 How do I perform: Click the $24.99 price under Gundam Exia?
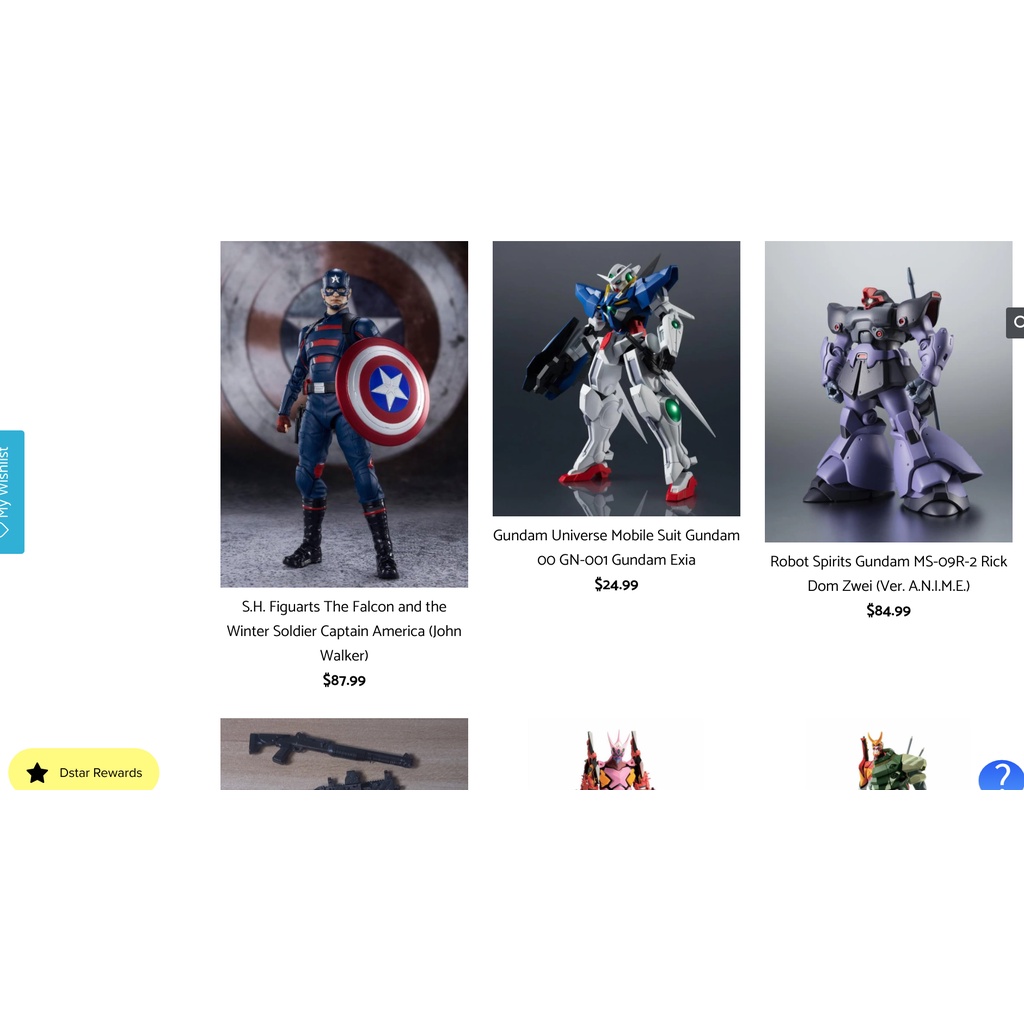tap(616, 584)
